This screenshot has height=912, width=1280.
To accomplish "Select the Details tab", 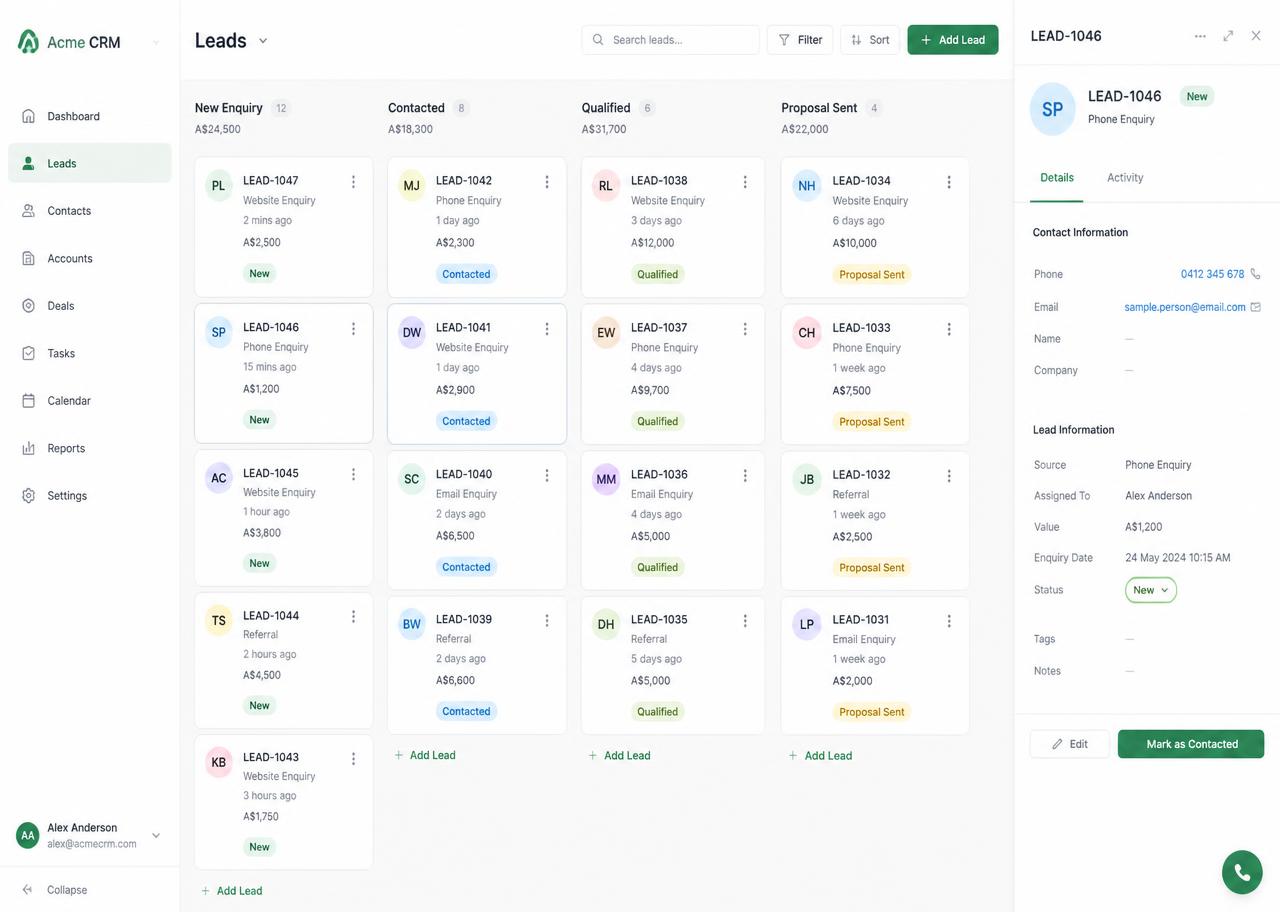I will pos(1057,178).
